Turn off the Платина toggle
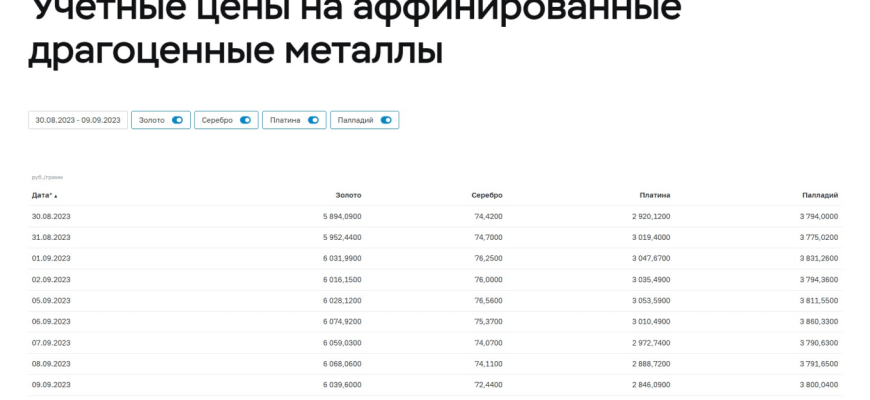870x400 pixels. 313,120
